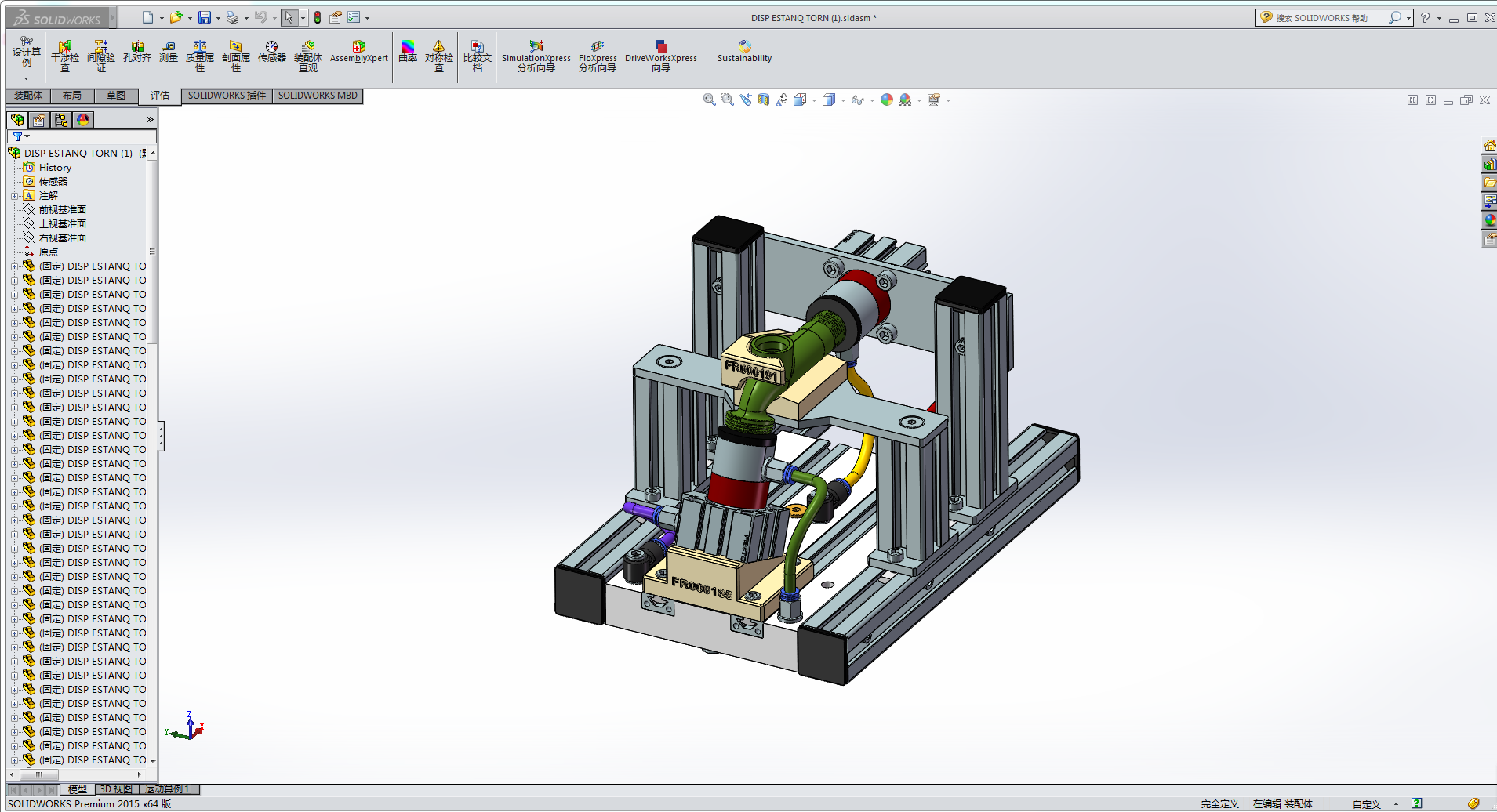Open the 传感器 sensors tool
1497x812 pixels.
(x=271, y=53)
